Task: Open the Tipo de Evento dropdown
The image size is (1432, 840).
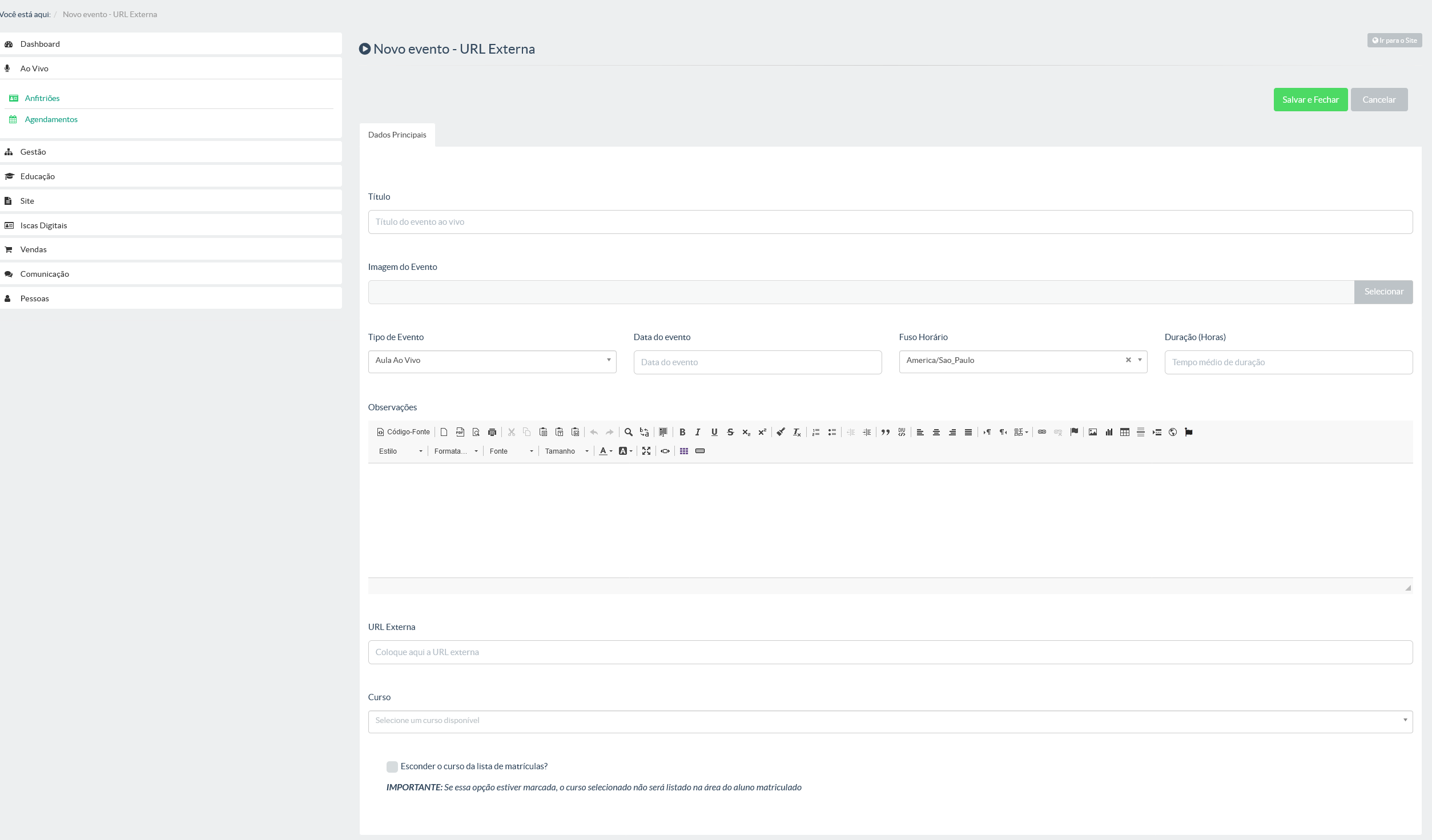Action: [x=492, y=361]
